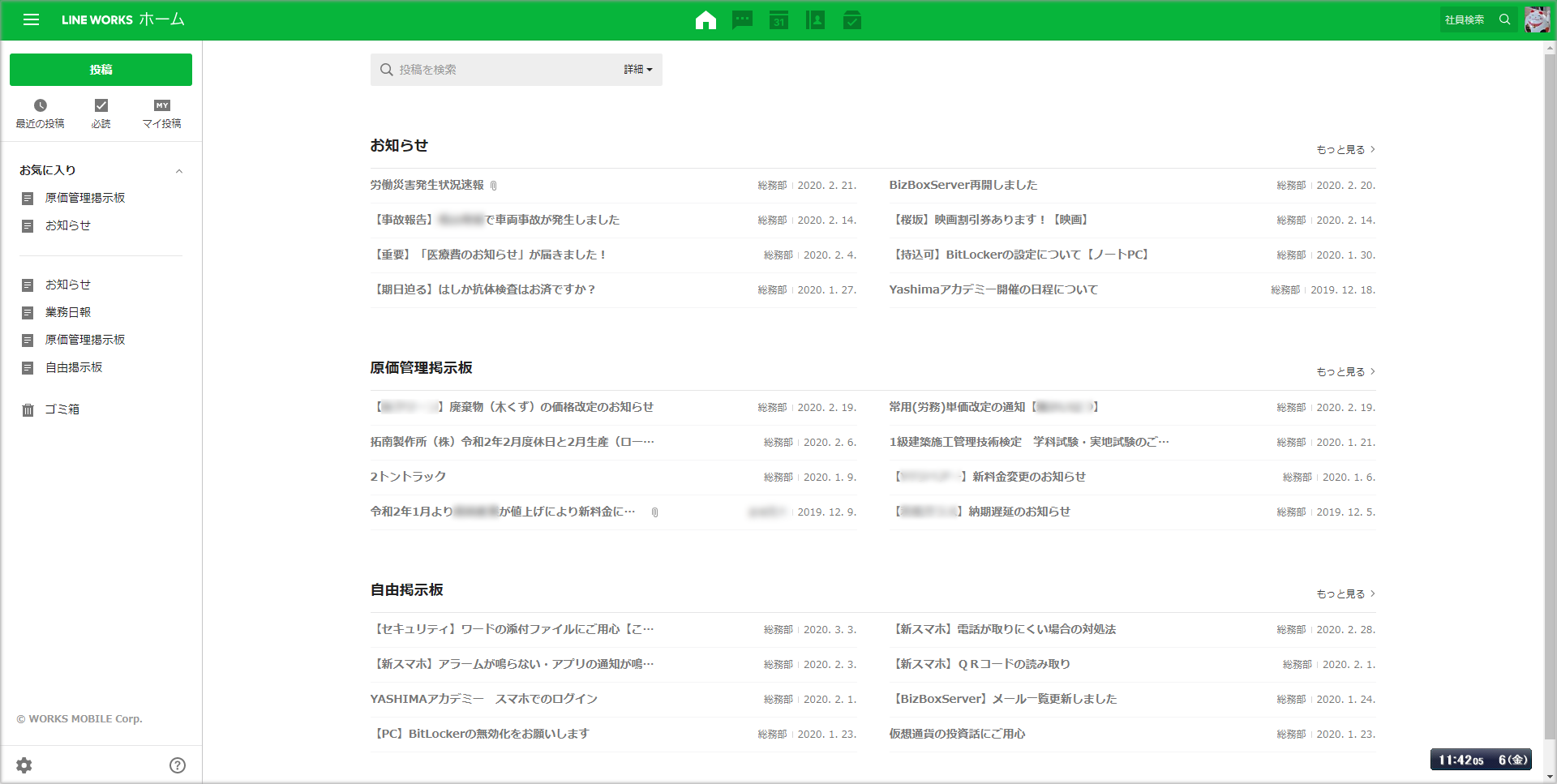This screenshot has height=784, width=1557.
Task: Click the user profile avatar
Action: click(x=1537, y=19)
